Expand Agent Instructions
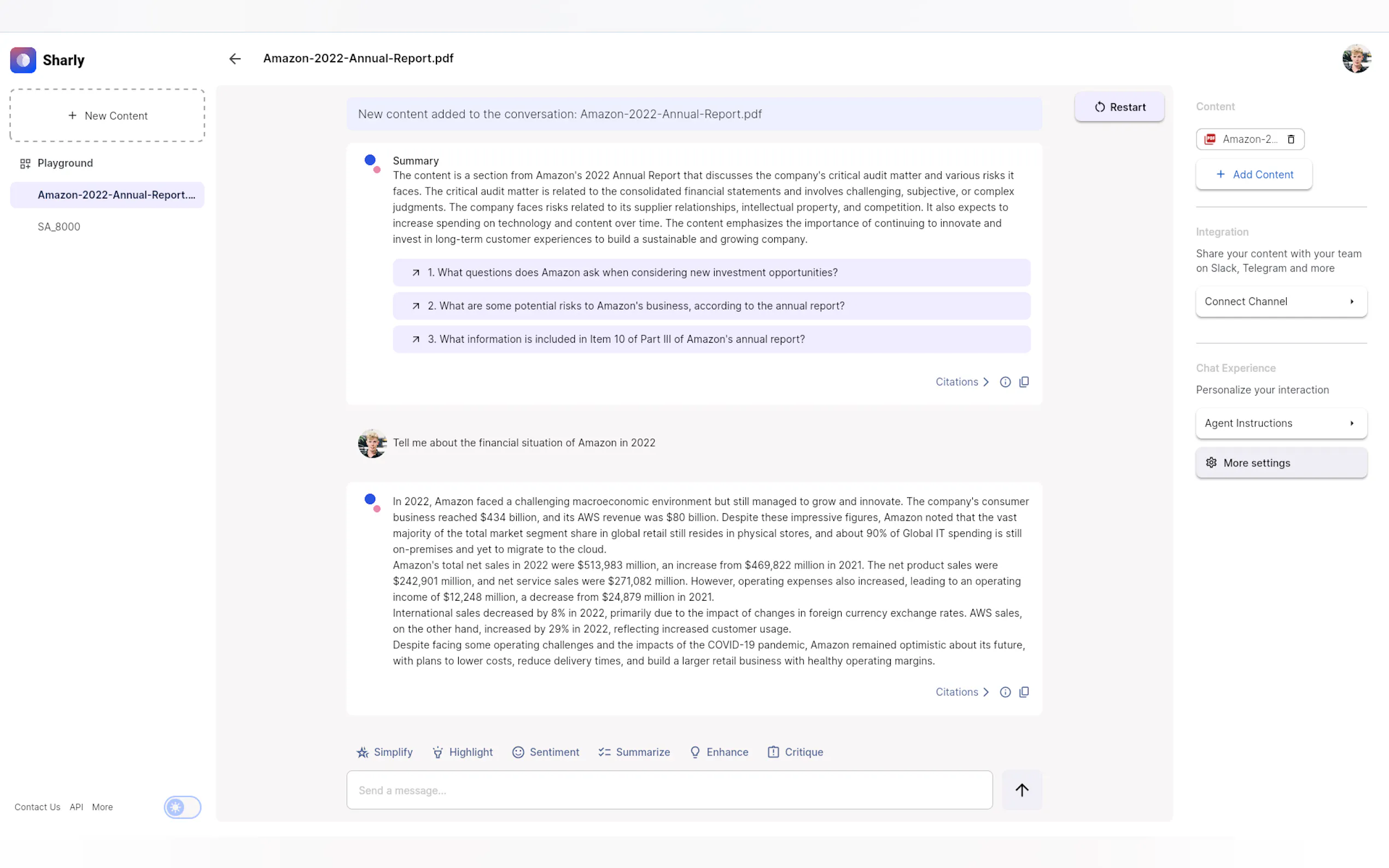The height and width of the screenshot is (868, 1389). [1281, 423]
